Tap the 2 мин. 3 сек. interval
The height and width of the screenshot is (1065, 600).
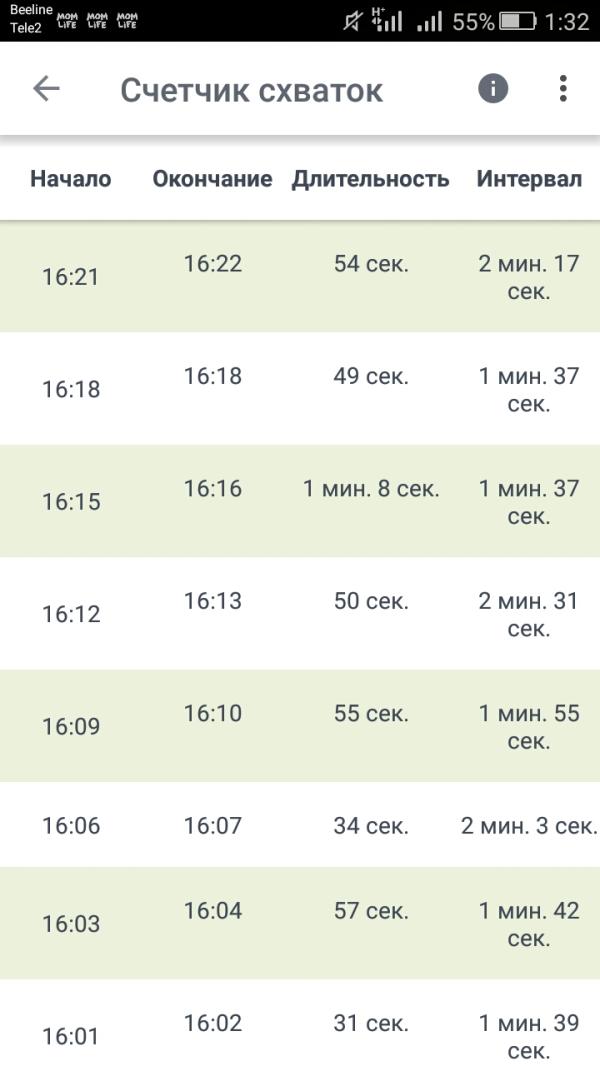[x=529, y=825]
